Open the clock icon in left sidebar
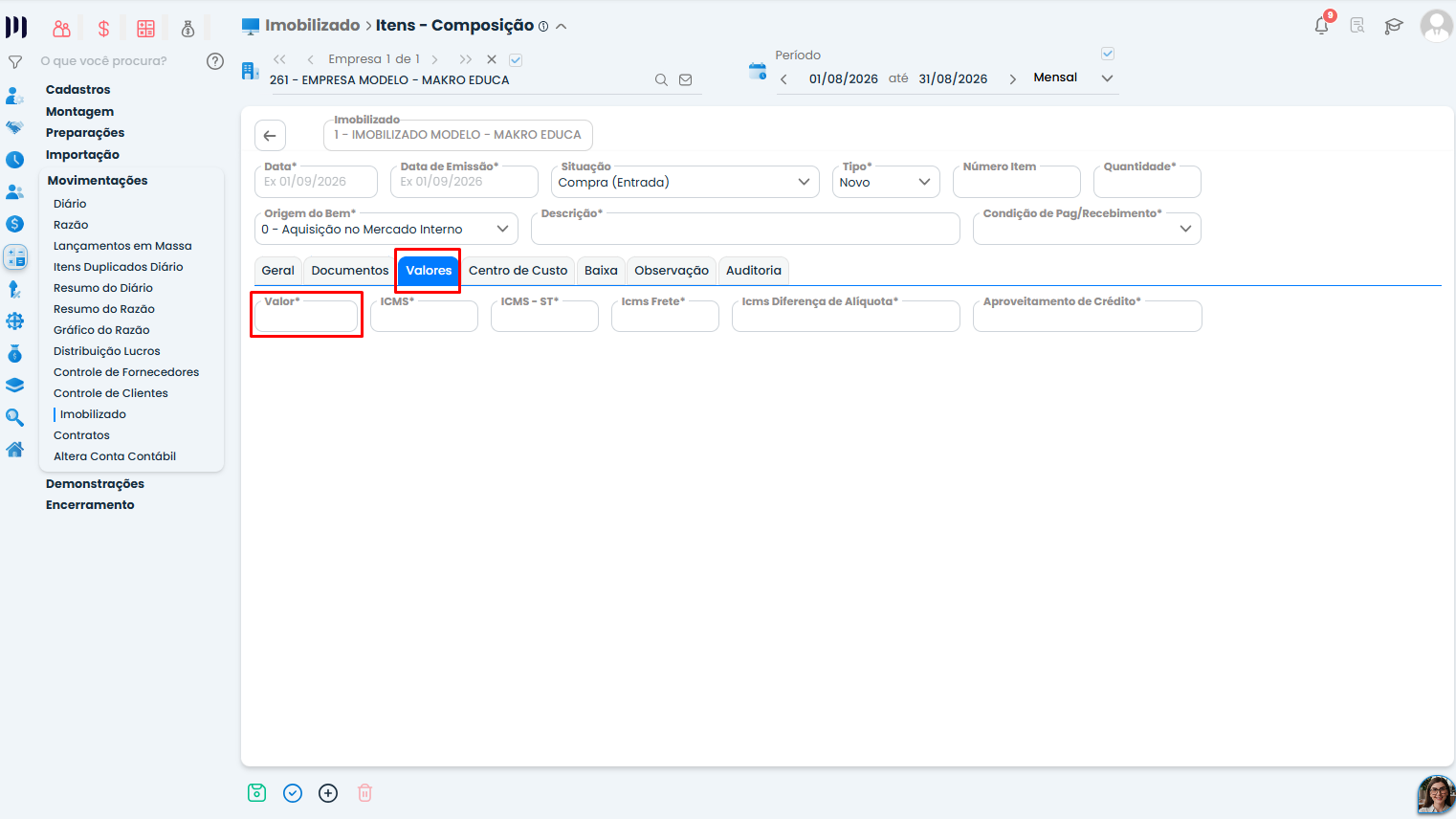 15,160
